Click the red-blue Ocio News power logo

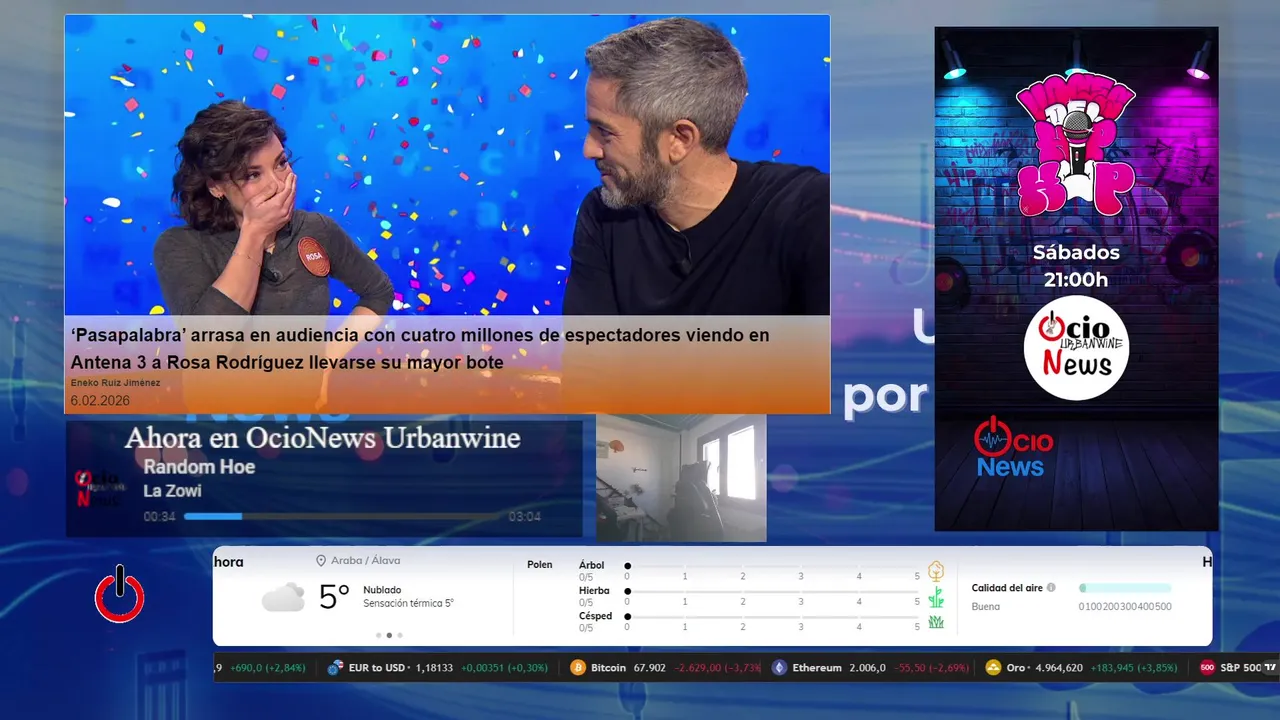coord(1013,447)
